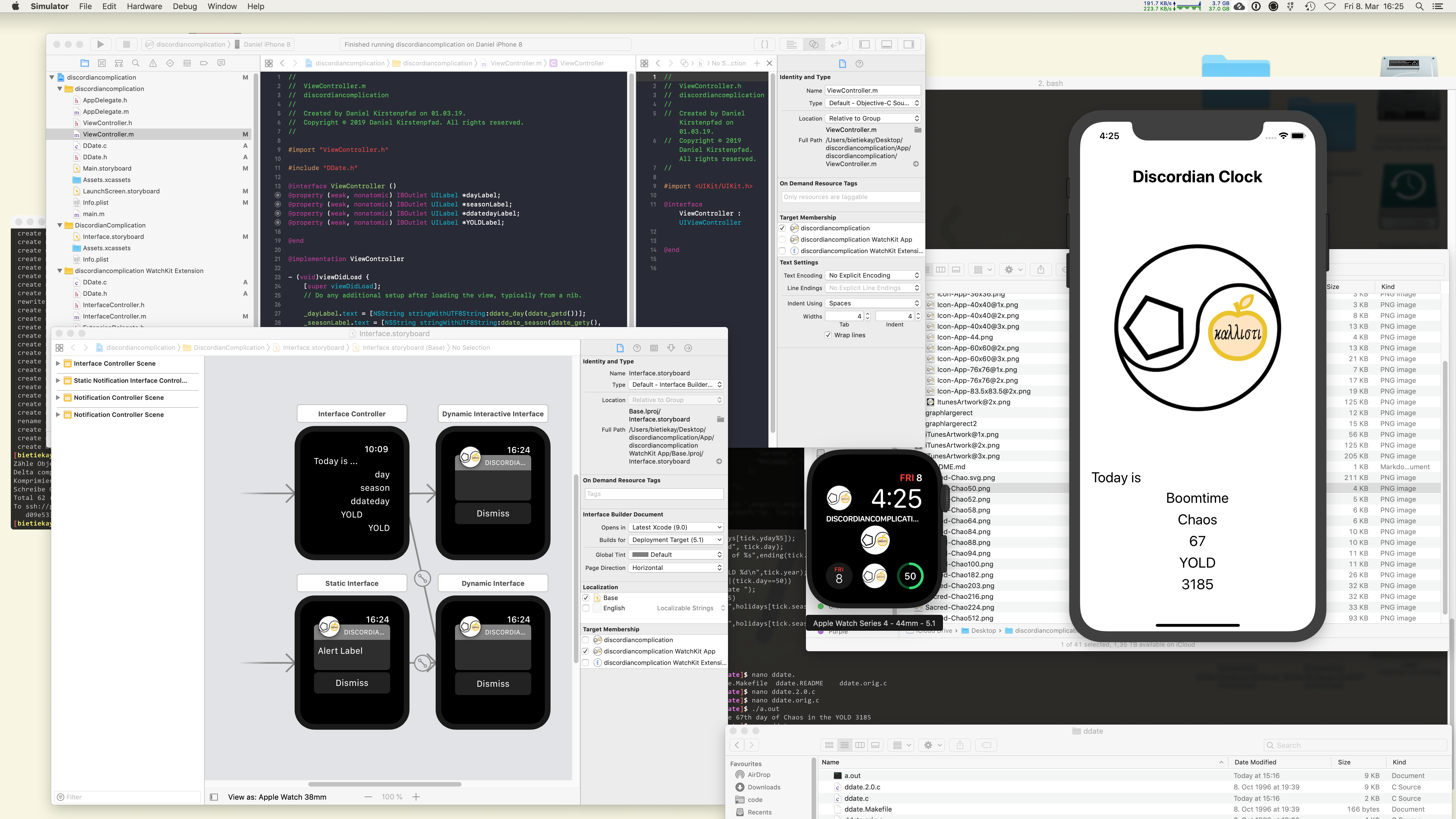Open the Window menu

(x=222, y=6)
